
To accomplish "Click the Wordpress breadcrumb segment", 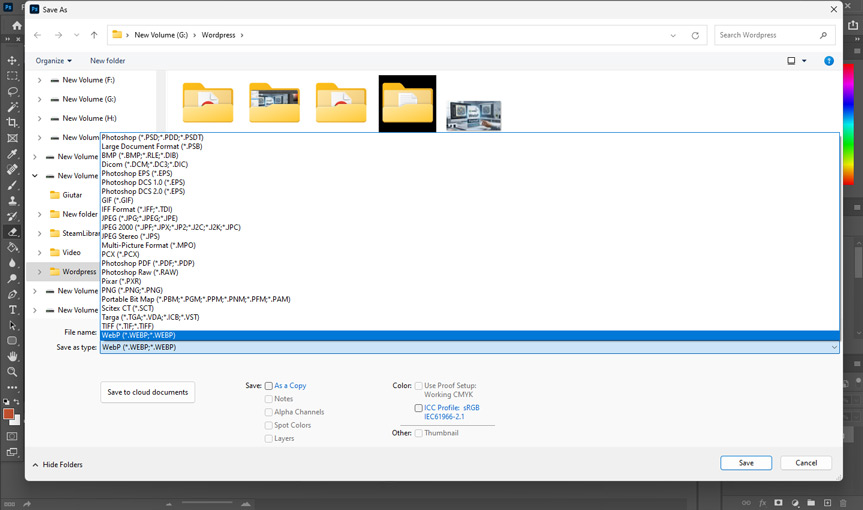I will [218, 35].
